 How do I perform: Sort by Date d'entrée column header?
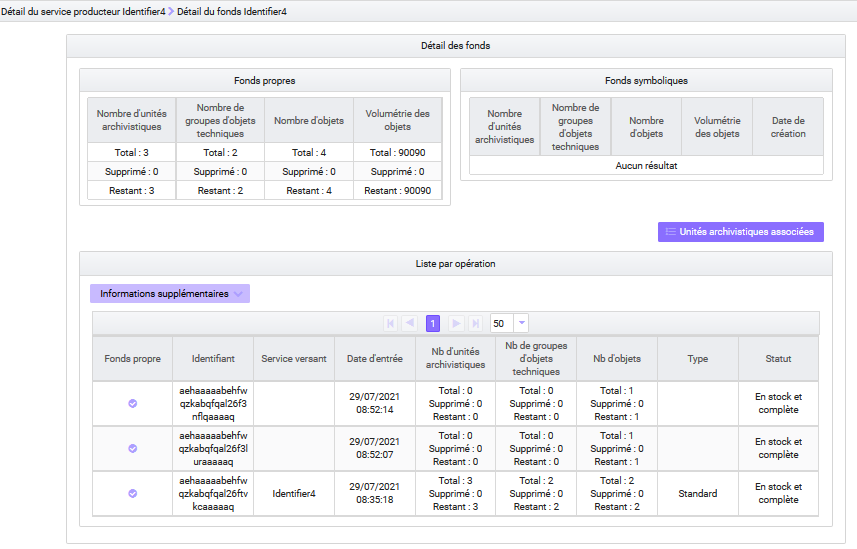click(373, 358)
